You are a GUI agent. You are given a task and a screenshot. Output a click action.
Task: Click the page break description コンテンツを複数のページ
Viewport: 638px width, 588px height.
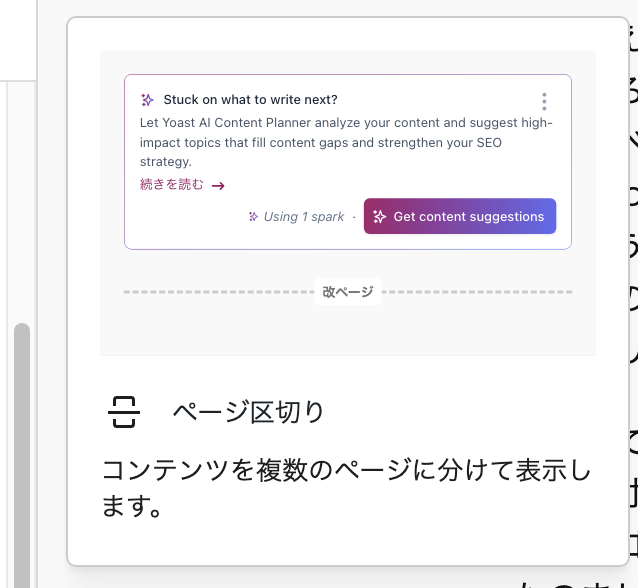point(346,488)
